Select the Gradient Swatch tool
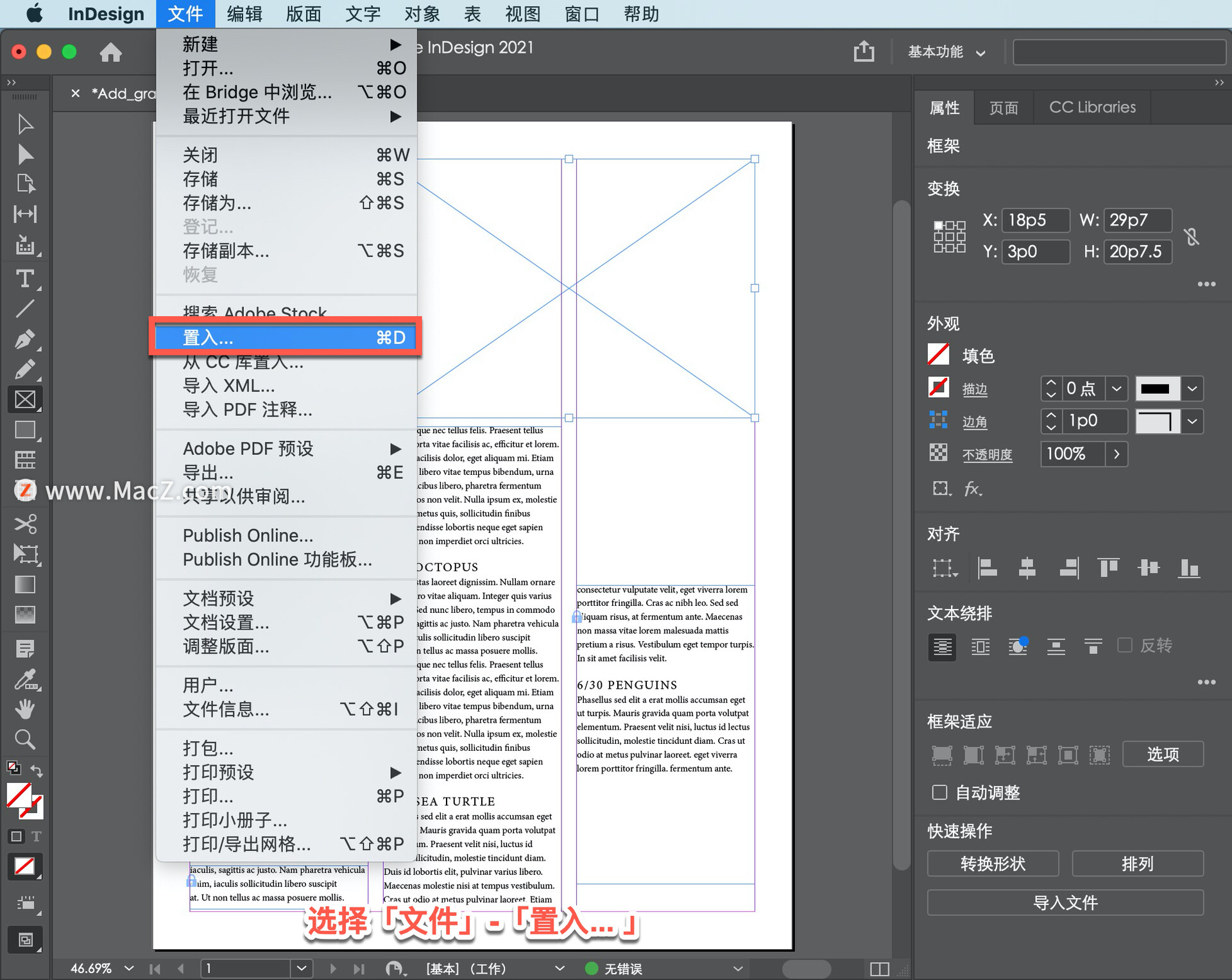 click(25, 585)
